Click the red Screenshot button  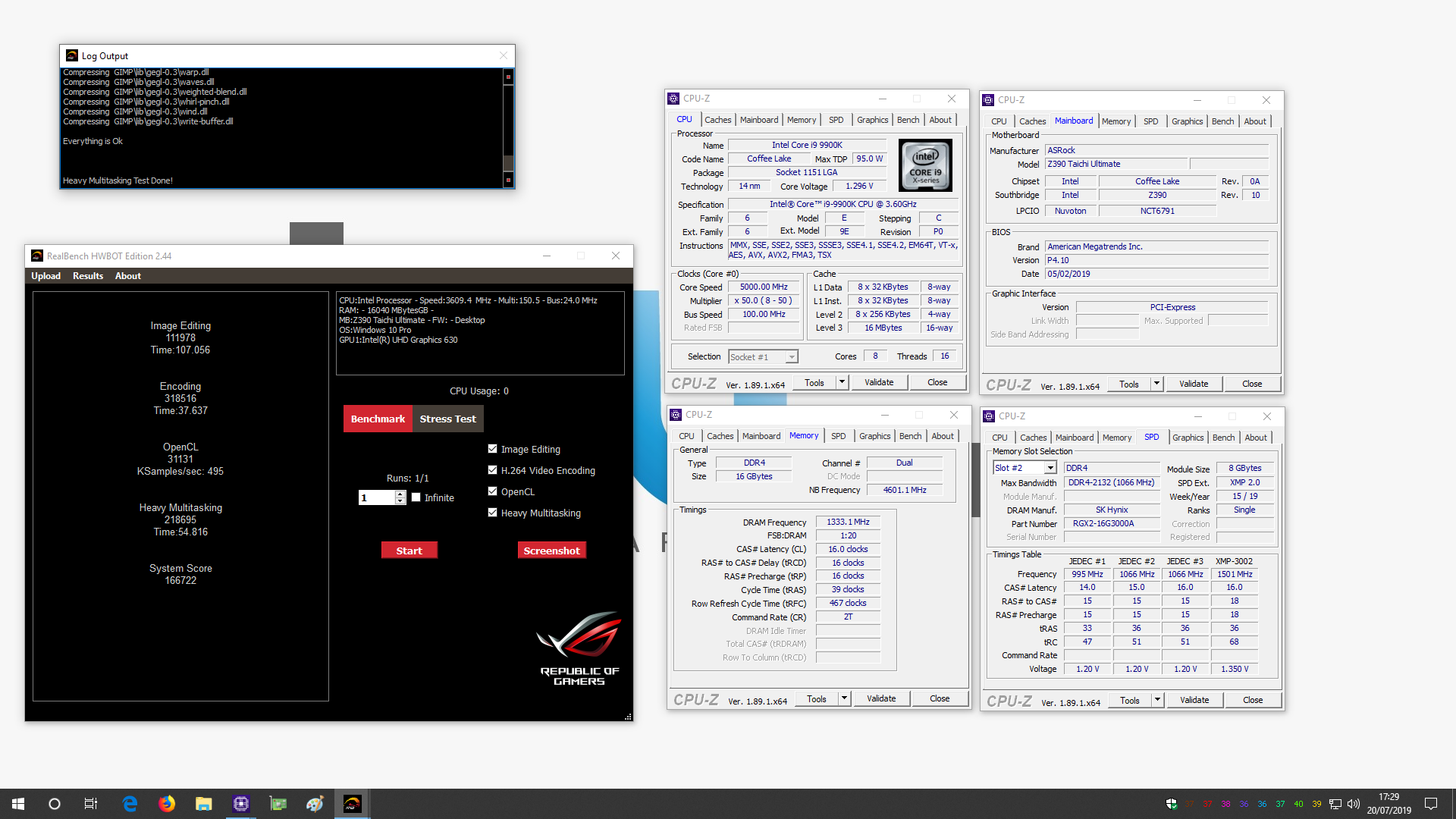tap(551, 551)
